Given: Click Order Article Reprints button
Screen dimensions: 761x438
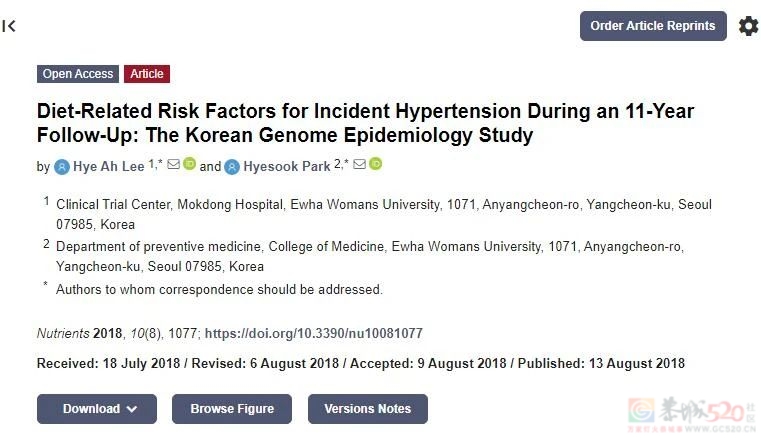Looking at the screenshot, I should (x=652, y=26).
